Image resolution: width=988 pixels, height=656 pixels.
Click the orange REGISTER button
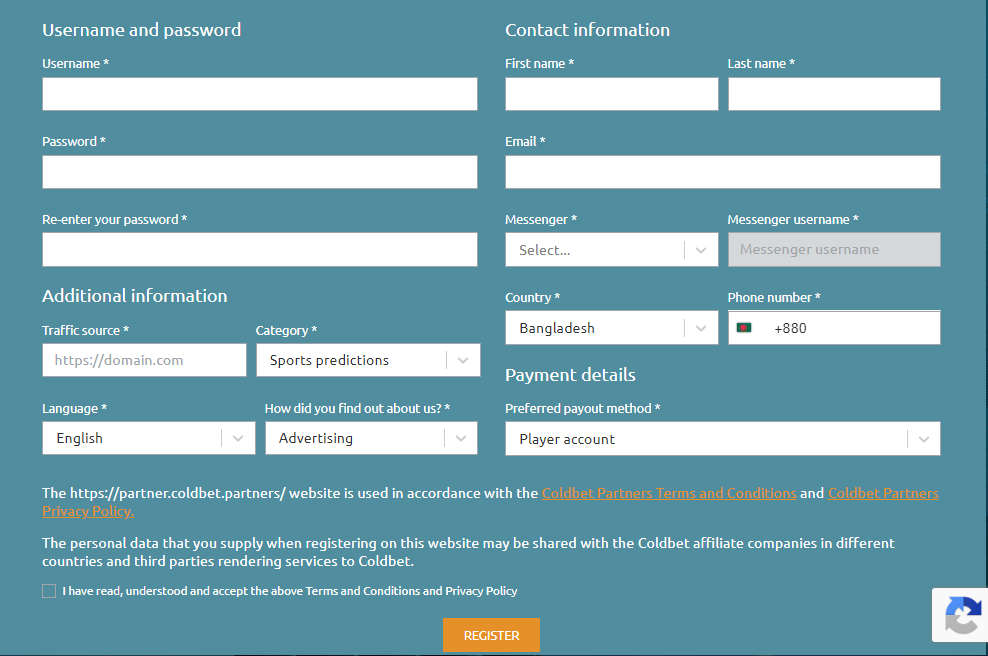point(491,635)
